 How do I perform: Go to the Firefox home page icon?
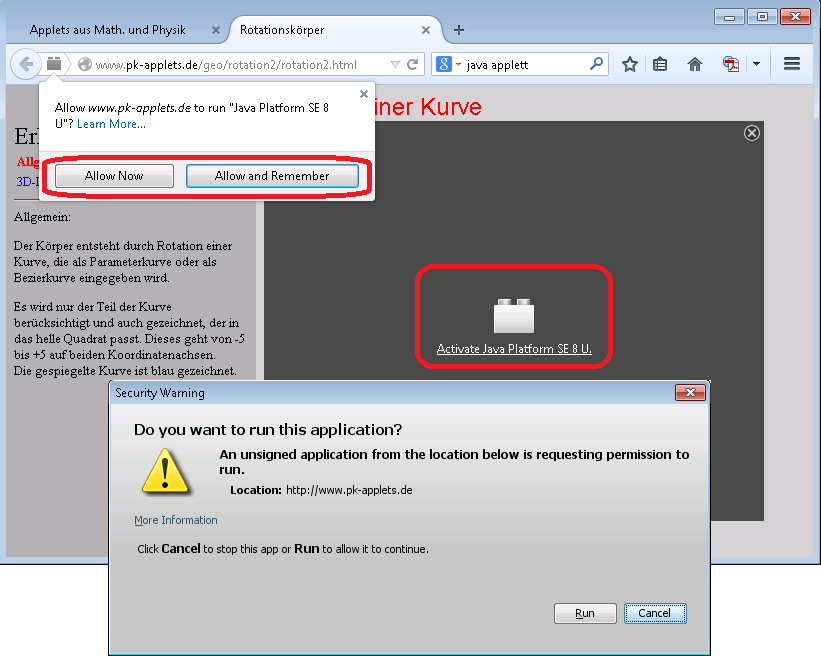(x=695, y=64)
